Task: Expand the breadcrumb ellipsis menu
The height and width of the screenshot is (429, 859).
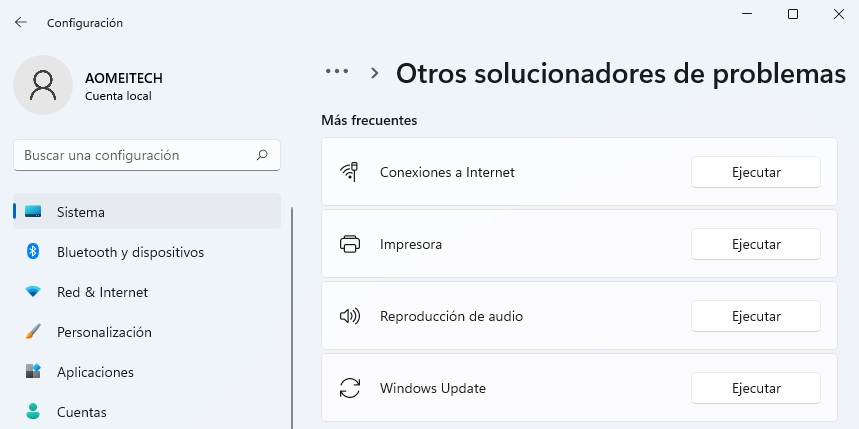Action: coord(337,72)
